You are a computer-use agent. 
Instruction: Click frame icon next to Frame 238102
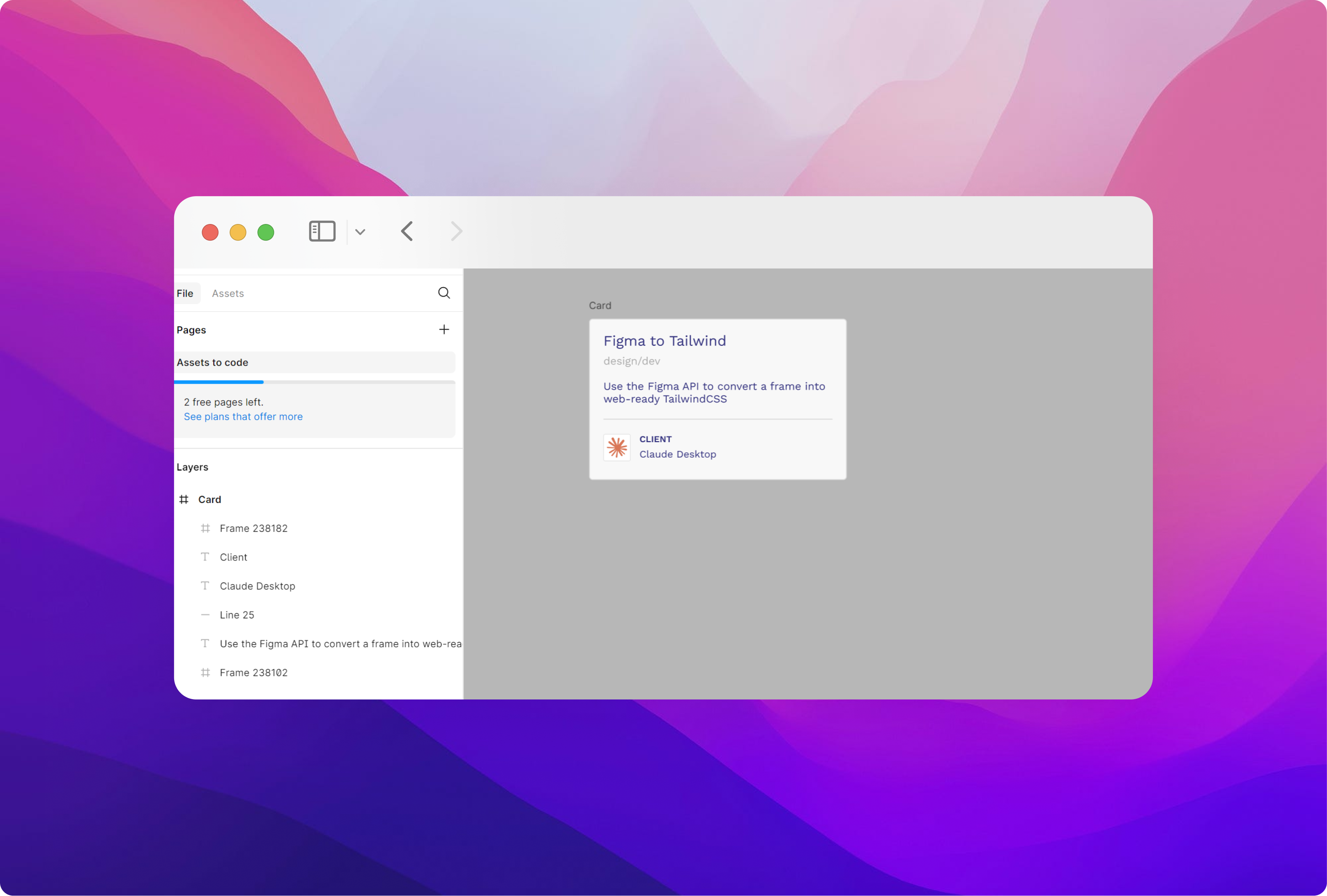coord(205,672)
